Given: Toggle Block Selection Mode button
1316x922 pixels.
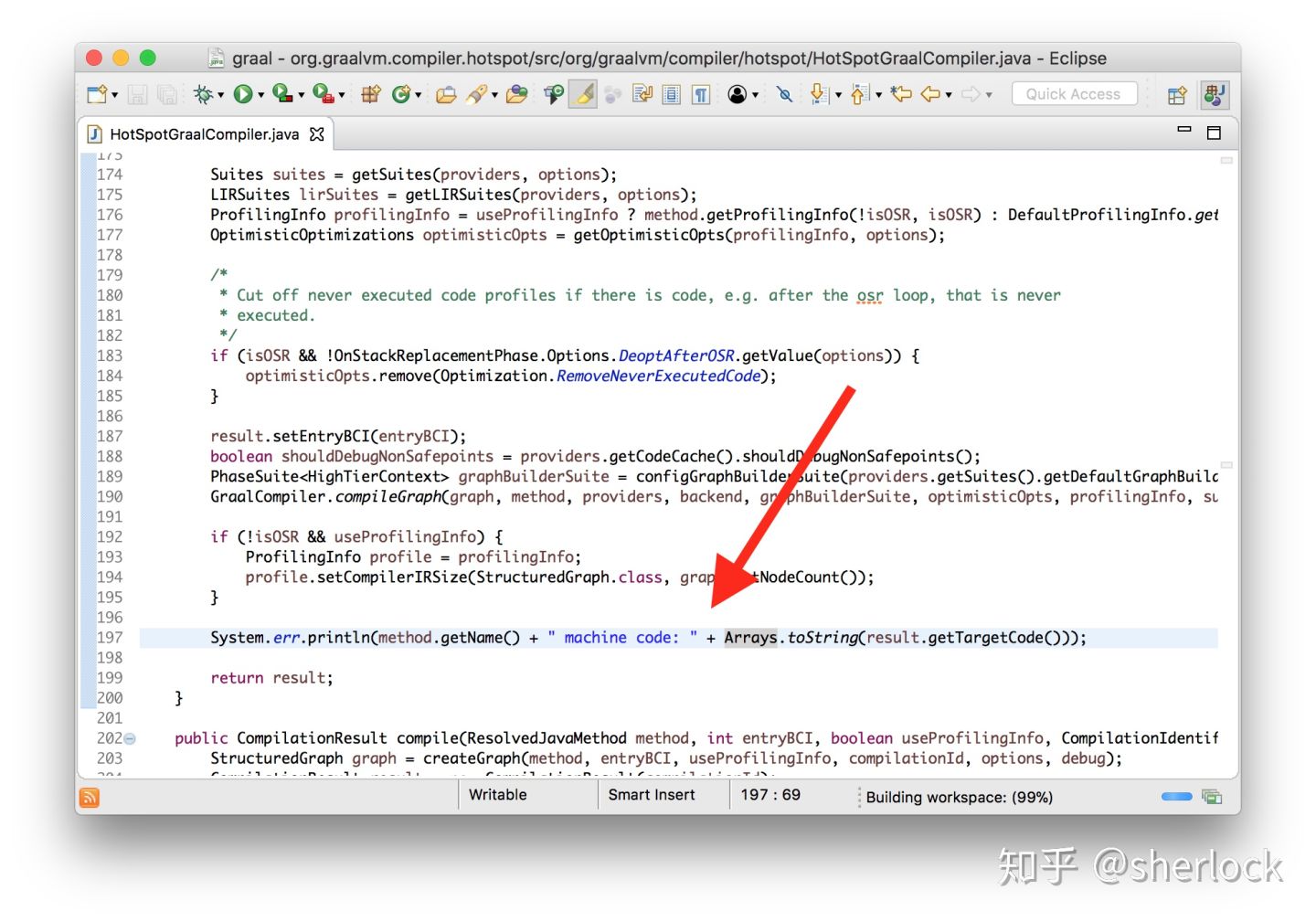Looking at the screenshot, I should pos(672,94).
